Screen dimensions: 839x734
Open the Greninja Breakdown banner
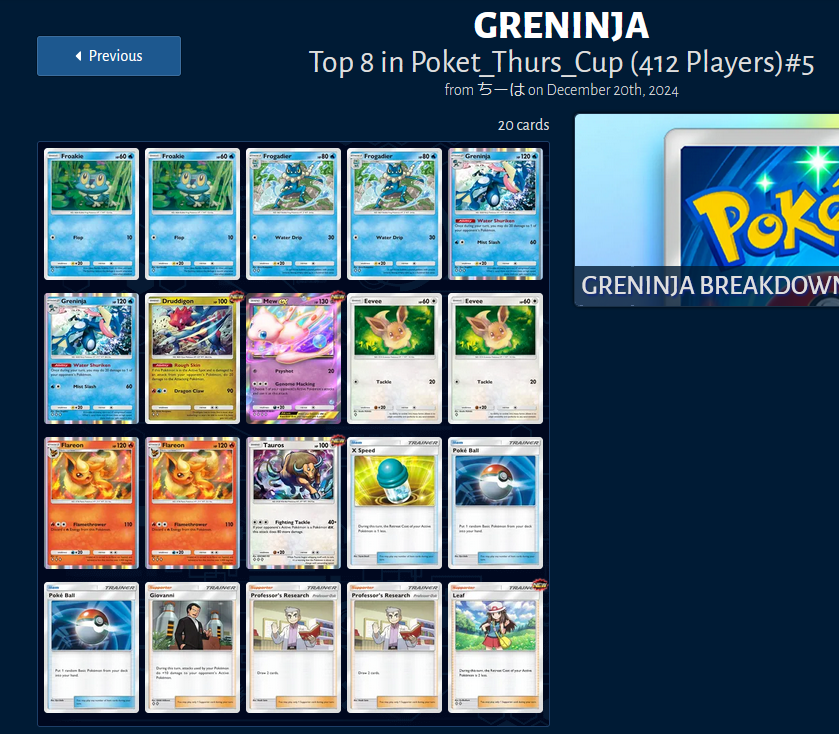[x=707, y=210]
